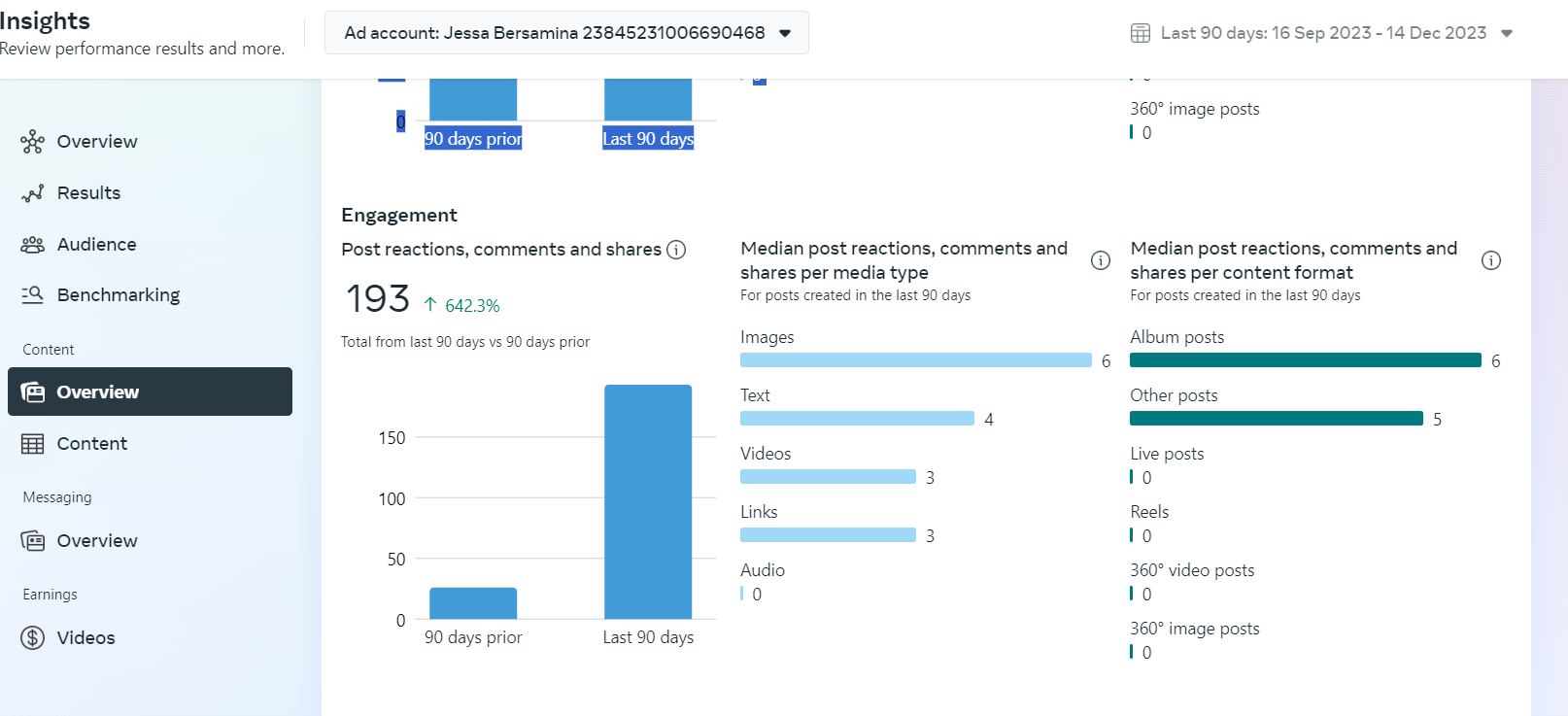This screenshot has height=716, width=1568.
Task: Go to Benchmarking page
Action: point(119,295)
